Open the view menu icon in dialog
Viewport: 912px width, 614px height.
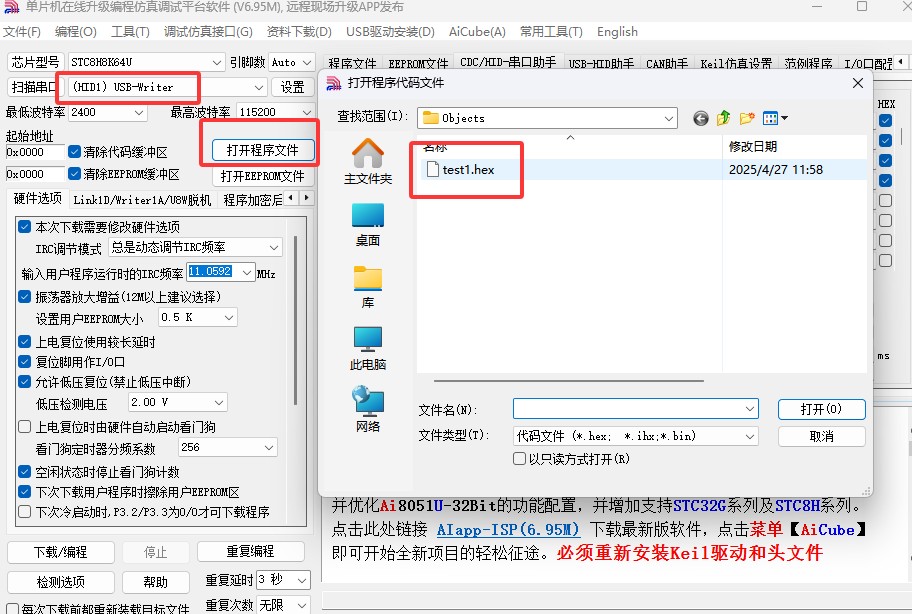775,119
